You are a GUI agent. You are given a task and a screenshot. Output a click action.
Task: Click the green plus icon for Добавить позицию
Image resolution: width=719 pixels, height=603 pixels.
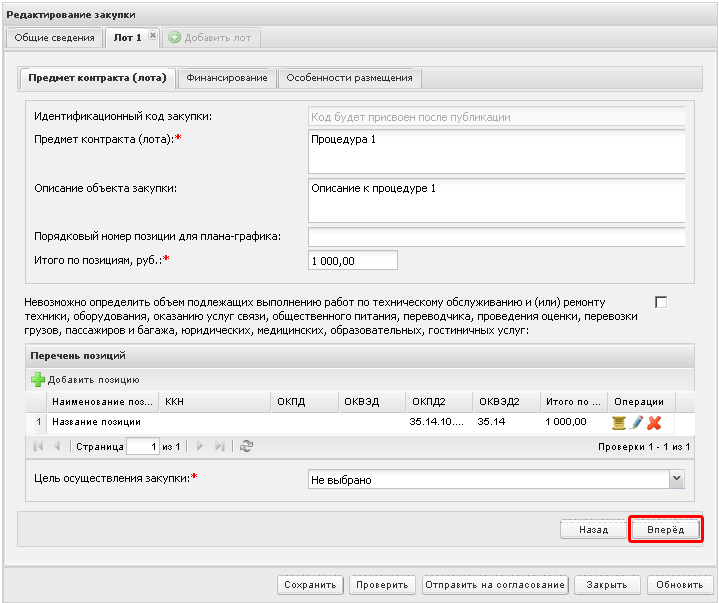(38, 380)
